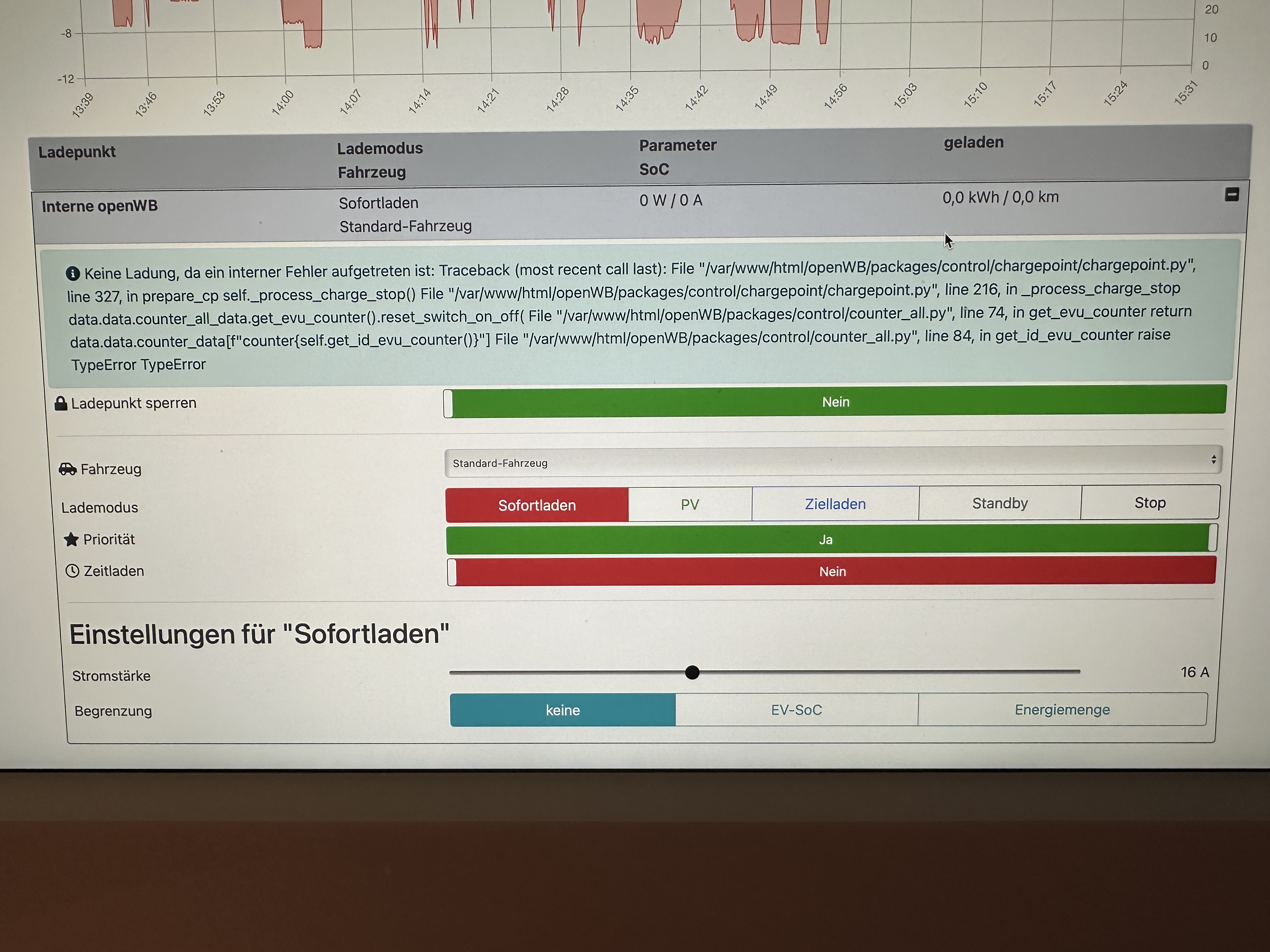Toggle the Ladepunkt sperren switch showing Nein
The height and width of the screenshot is (952, 1270).
pos(835,402)
